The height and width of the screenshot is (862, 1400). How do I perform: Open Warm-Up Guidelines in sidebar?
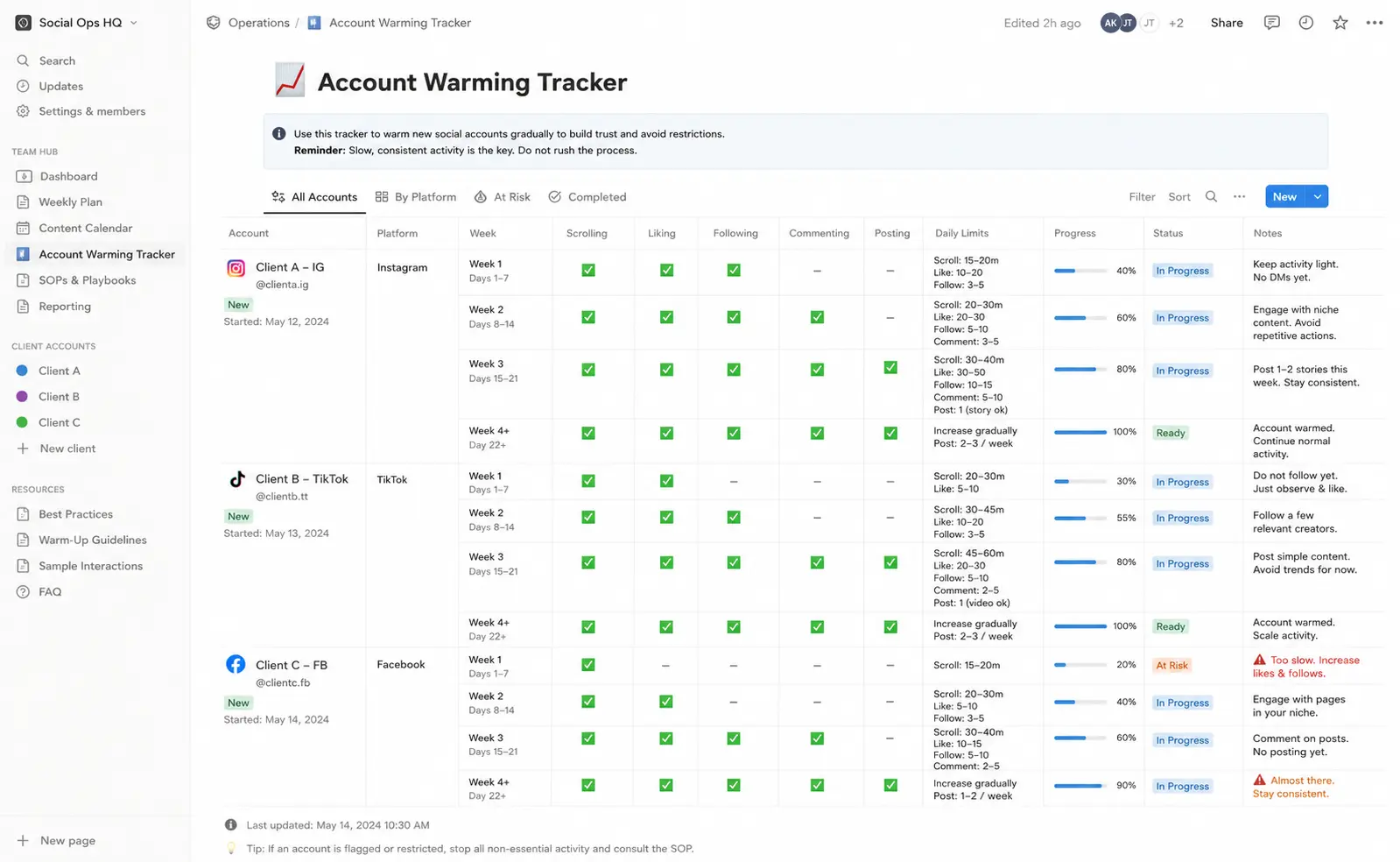(93, 540)
